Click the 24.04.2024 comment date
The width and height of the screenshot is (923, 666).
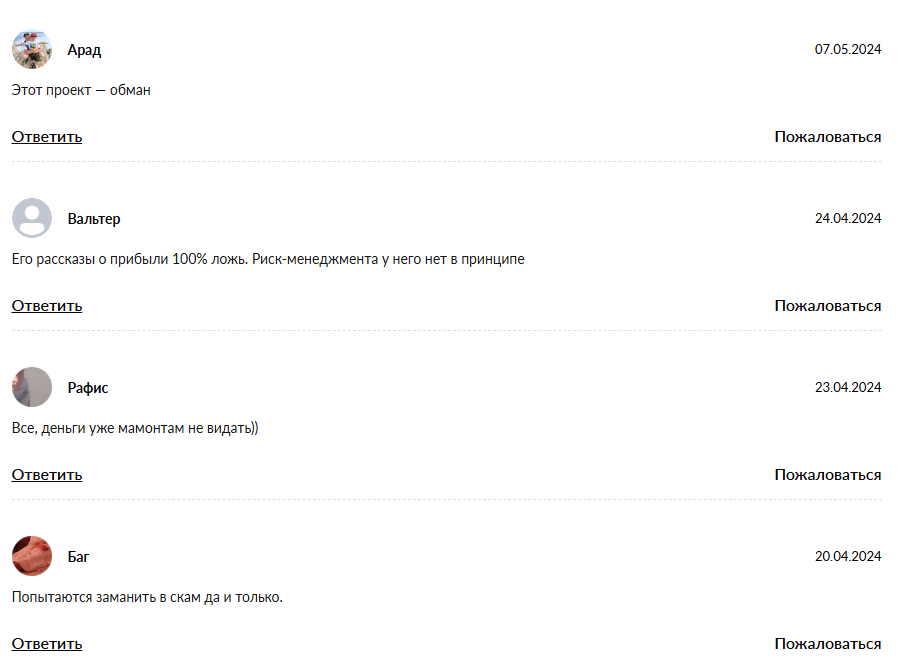click(848, 218)
